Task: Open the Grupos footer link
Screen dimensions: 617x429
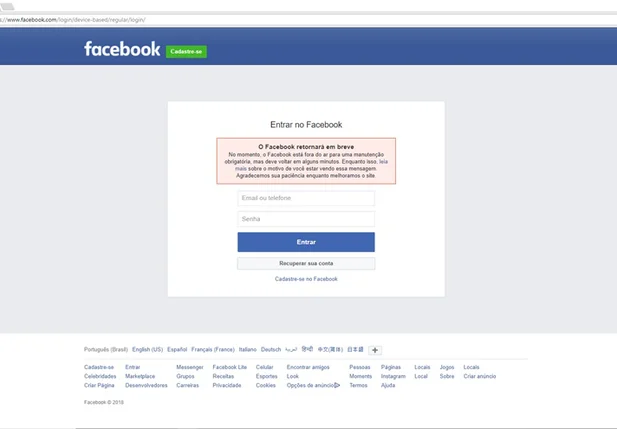Action: pyautogui.click(x=185, y=376)
